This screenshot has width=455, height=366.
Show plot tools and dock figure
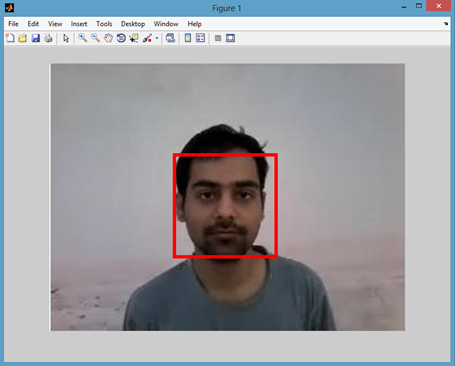230,38
